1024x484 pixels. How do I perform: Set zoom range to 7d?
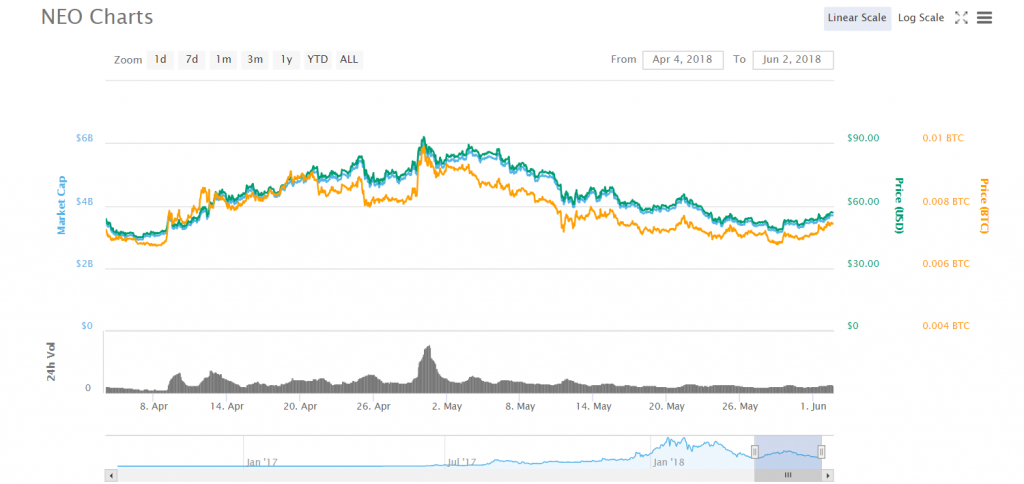[191, 59]
